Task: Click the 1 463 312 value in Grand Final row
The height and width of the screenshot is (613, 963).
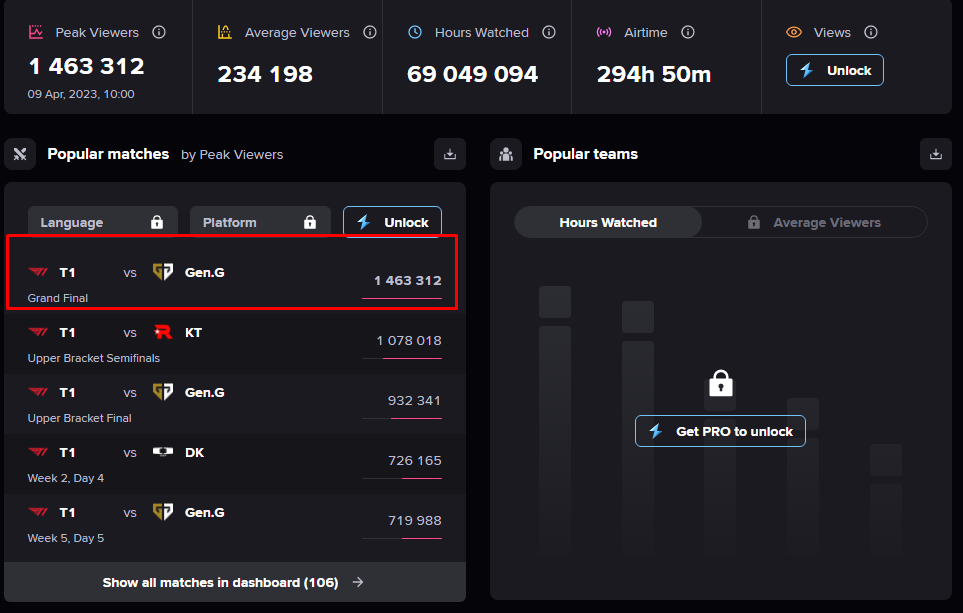Action: click(x=408, y=280)
